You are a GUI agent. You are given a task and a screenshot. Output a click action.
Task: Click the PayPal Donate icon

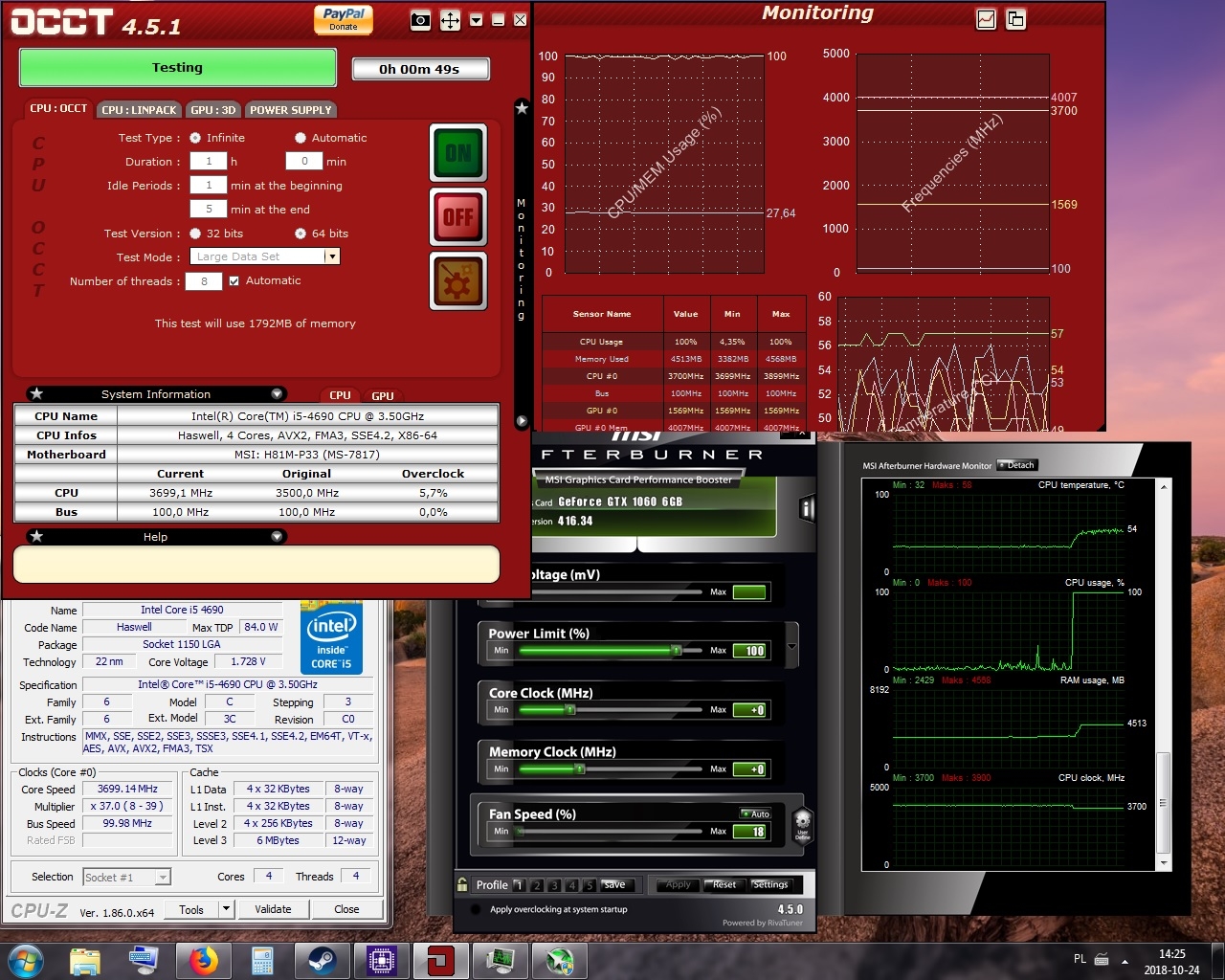(x=344, y=19)
